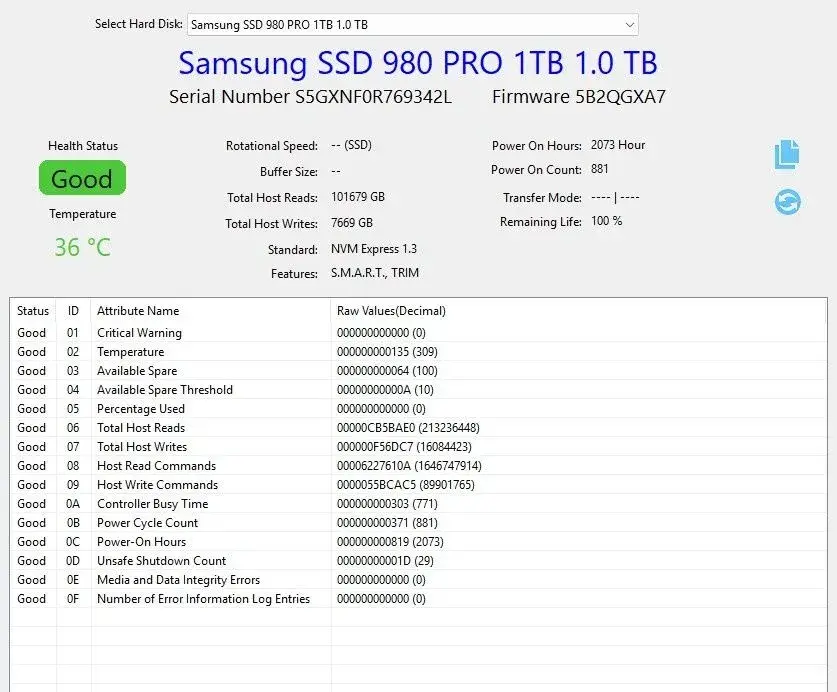
Task: Click the 2073 Hour power on value
Action: click(618, 145)
